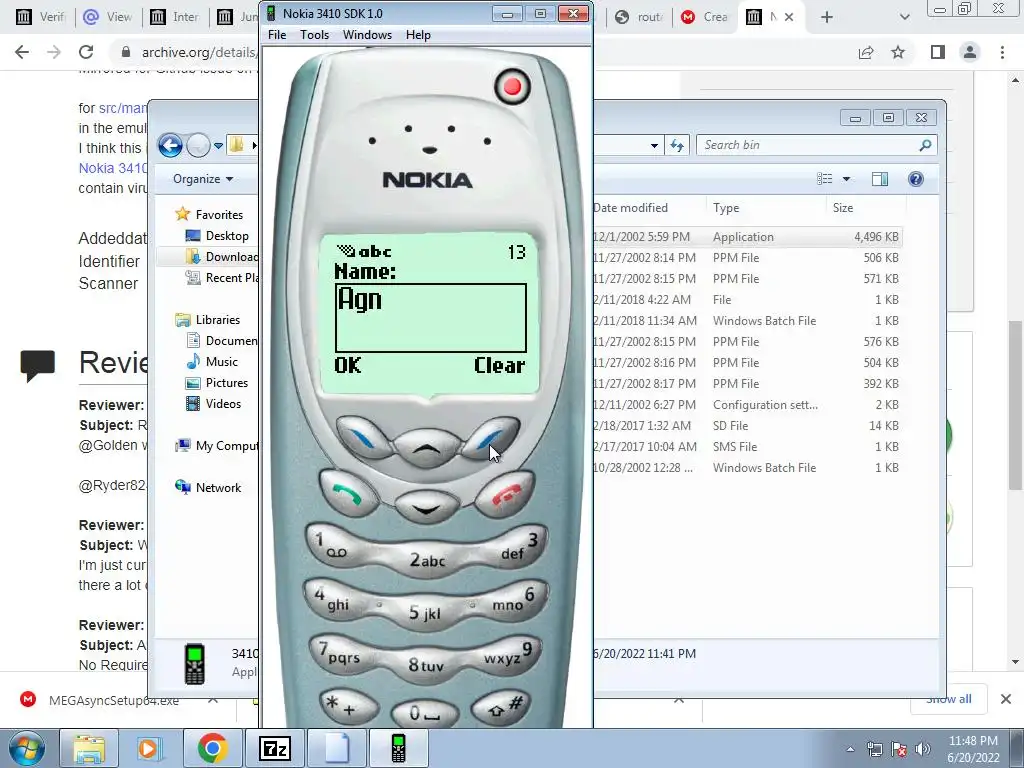Open the Windows menu in Nokia SDK

click(367, 35)
